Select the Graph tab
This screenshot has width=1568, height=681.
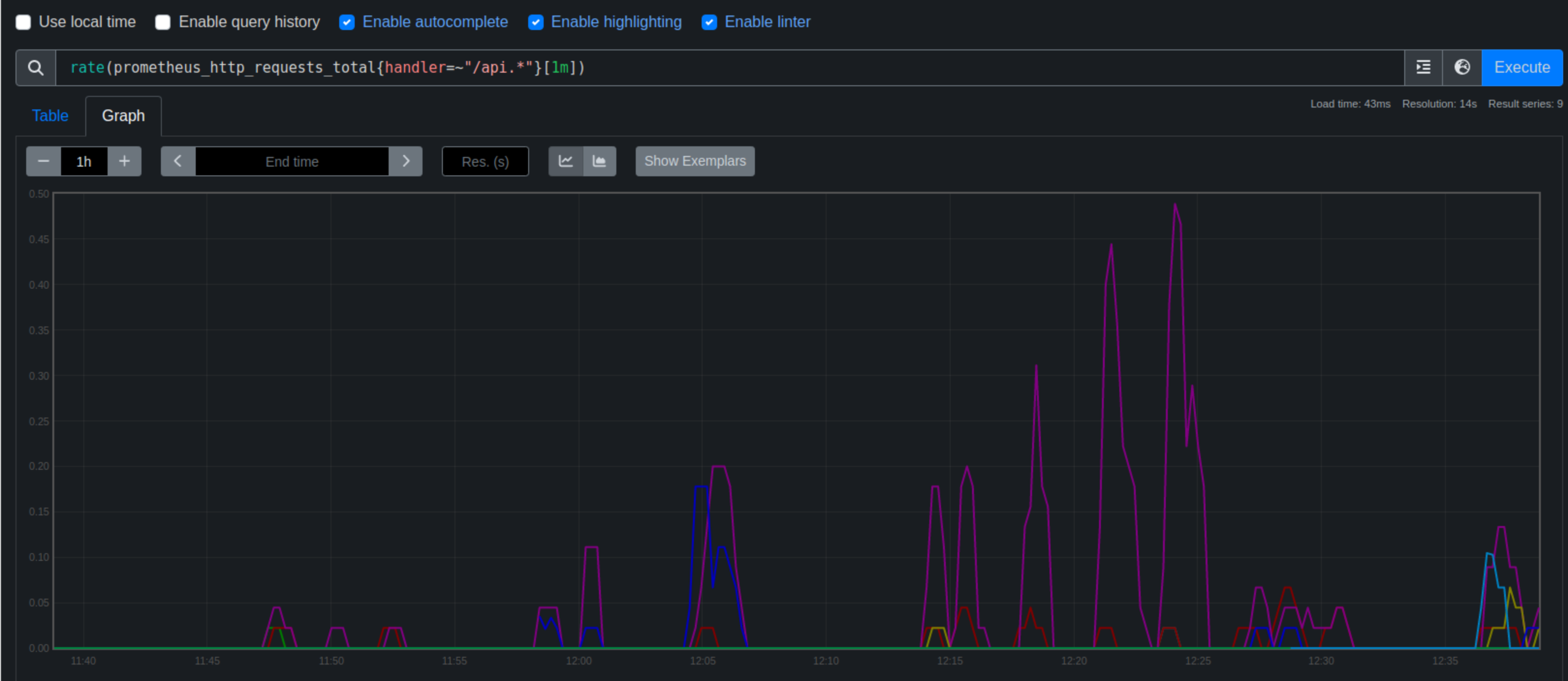124,116
